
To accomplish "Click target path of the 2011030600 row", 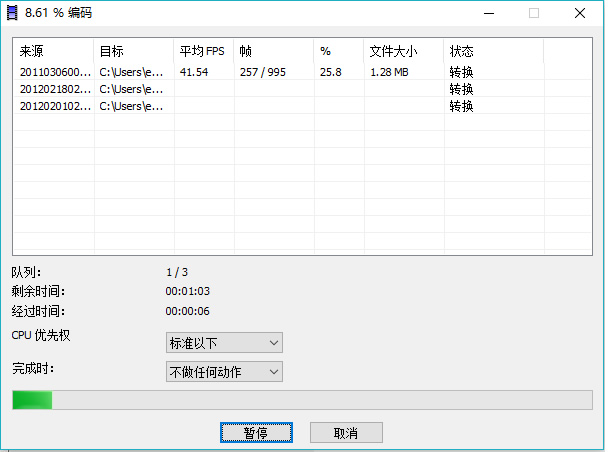I will coord(131,72).
